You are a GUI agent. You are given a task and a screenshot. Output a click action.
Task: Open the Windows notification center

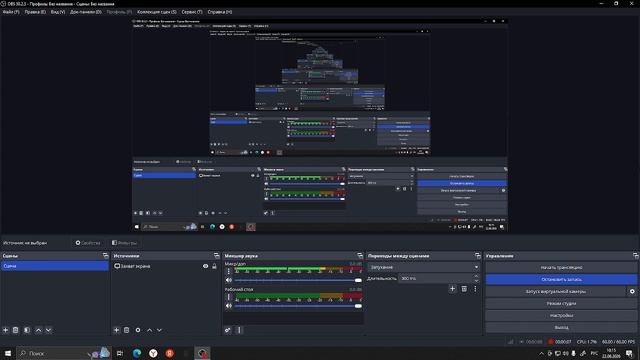click(629, 353)
